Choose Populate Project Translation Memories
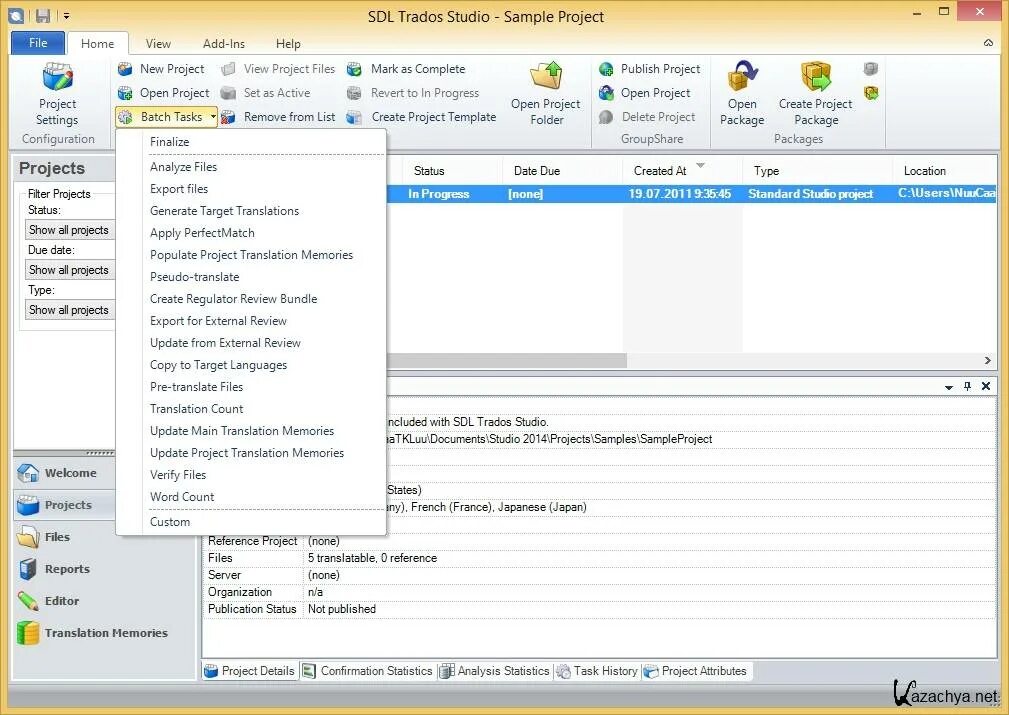This screenshot has height=715, width=1009. [251, 255]
